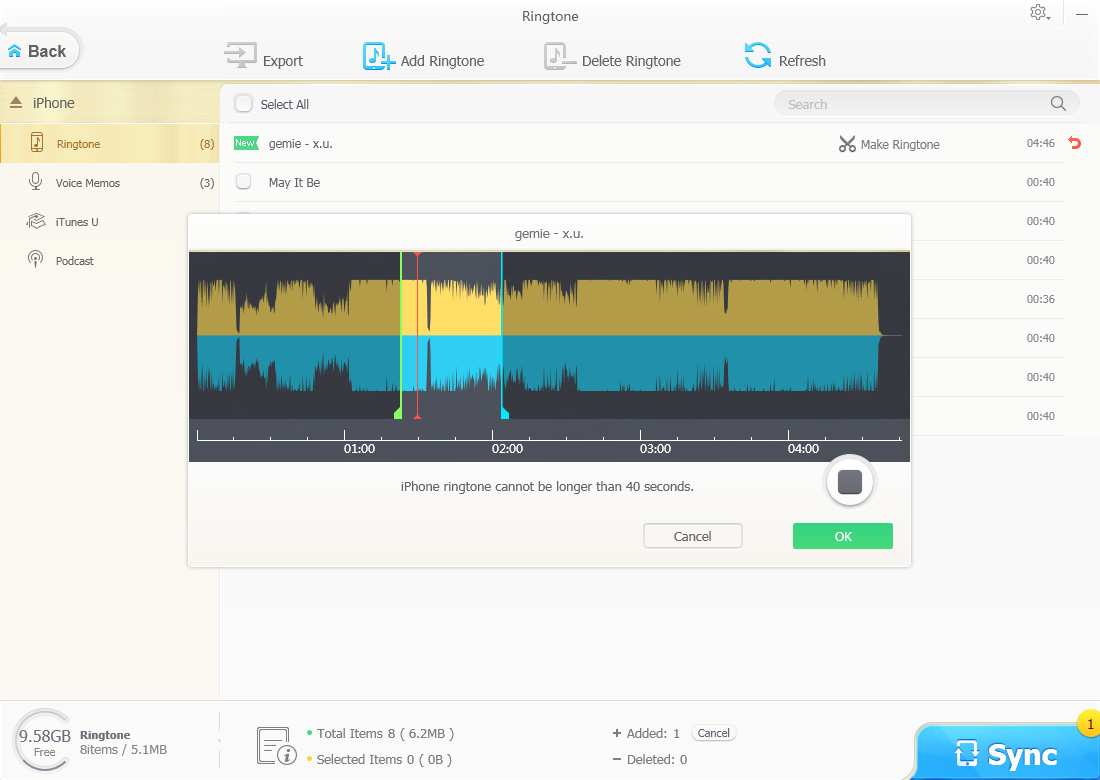Open the settings gear menu

[x=1039, y=13]
